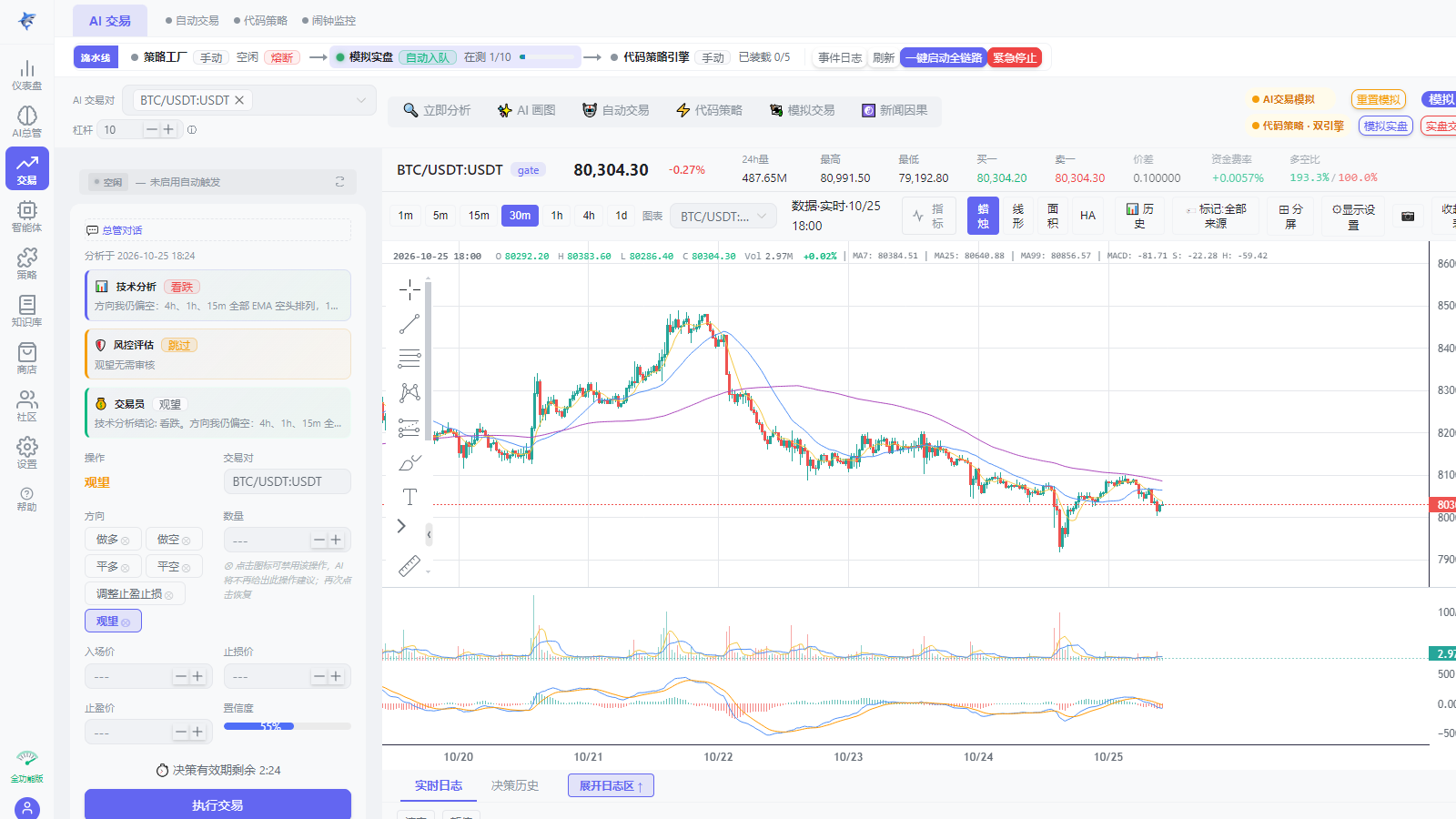Open 商店 shop icon in sidebar
The image size is (1456, 819).
pos(26,359)
